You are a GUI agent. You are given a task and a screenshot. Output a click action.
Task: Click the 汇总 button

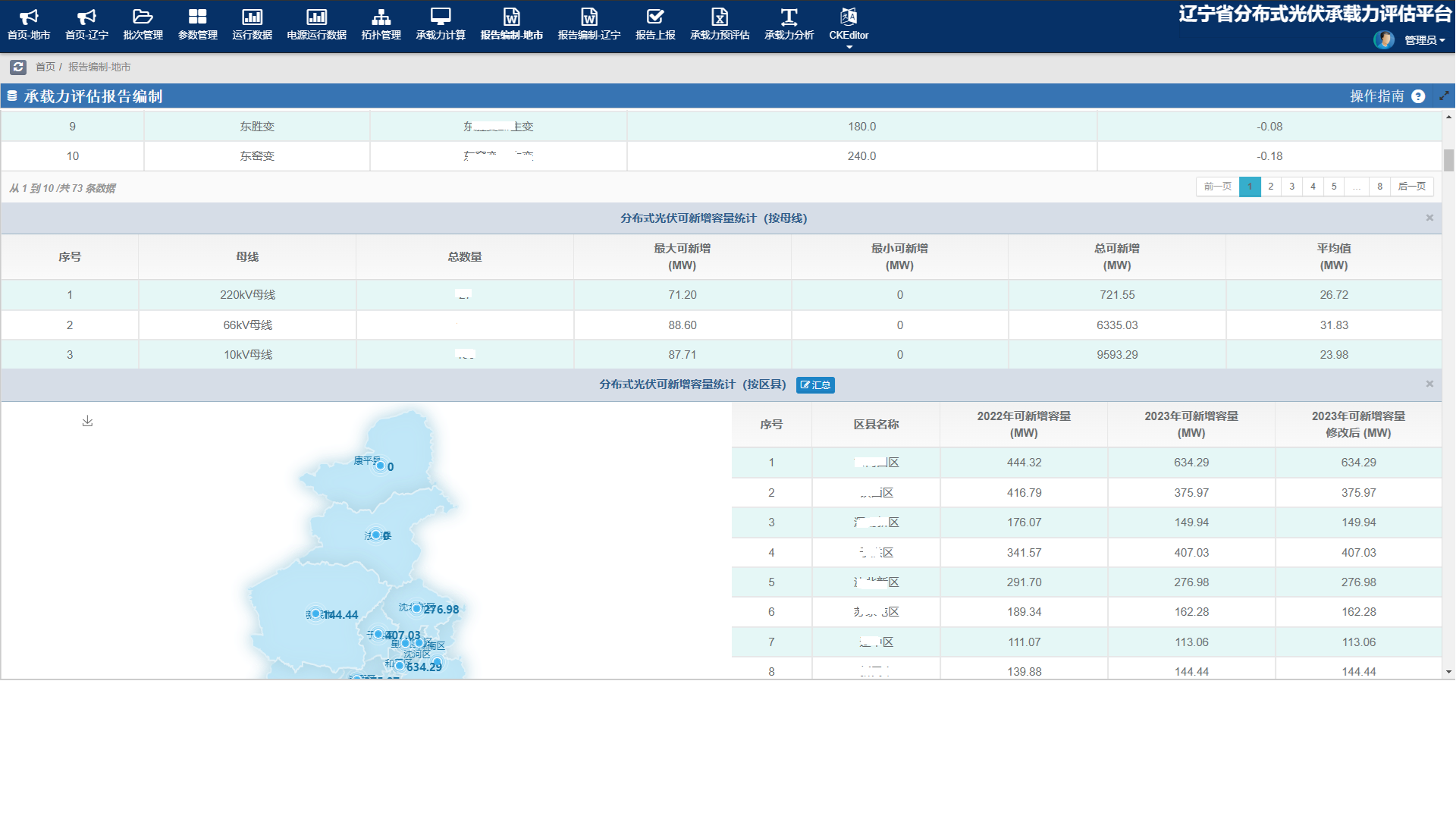click(x=815, y=385)
